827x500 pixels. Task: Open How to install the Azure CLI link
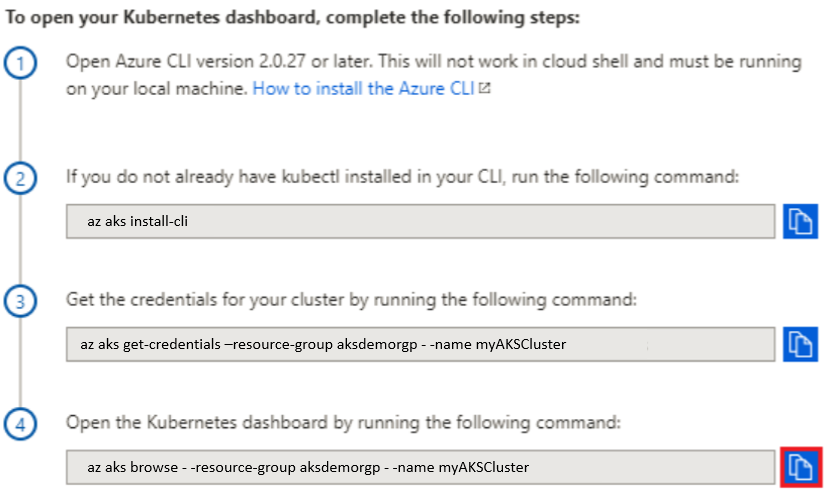[363, 88]
